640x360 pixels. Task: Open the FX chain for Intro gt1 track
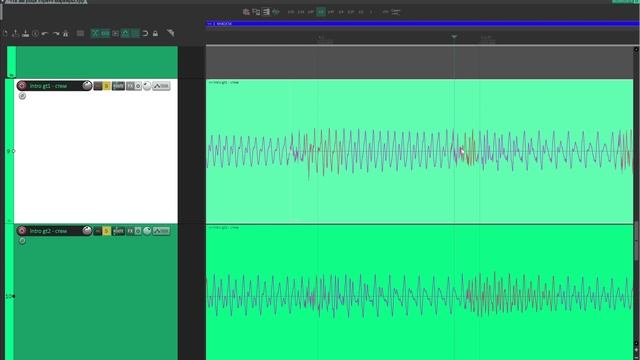tap(130, 86)
